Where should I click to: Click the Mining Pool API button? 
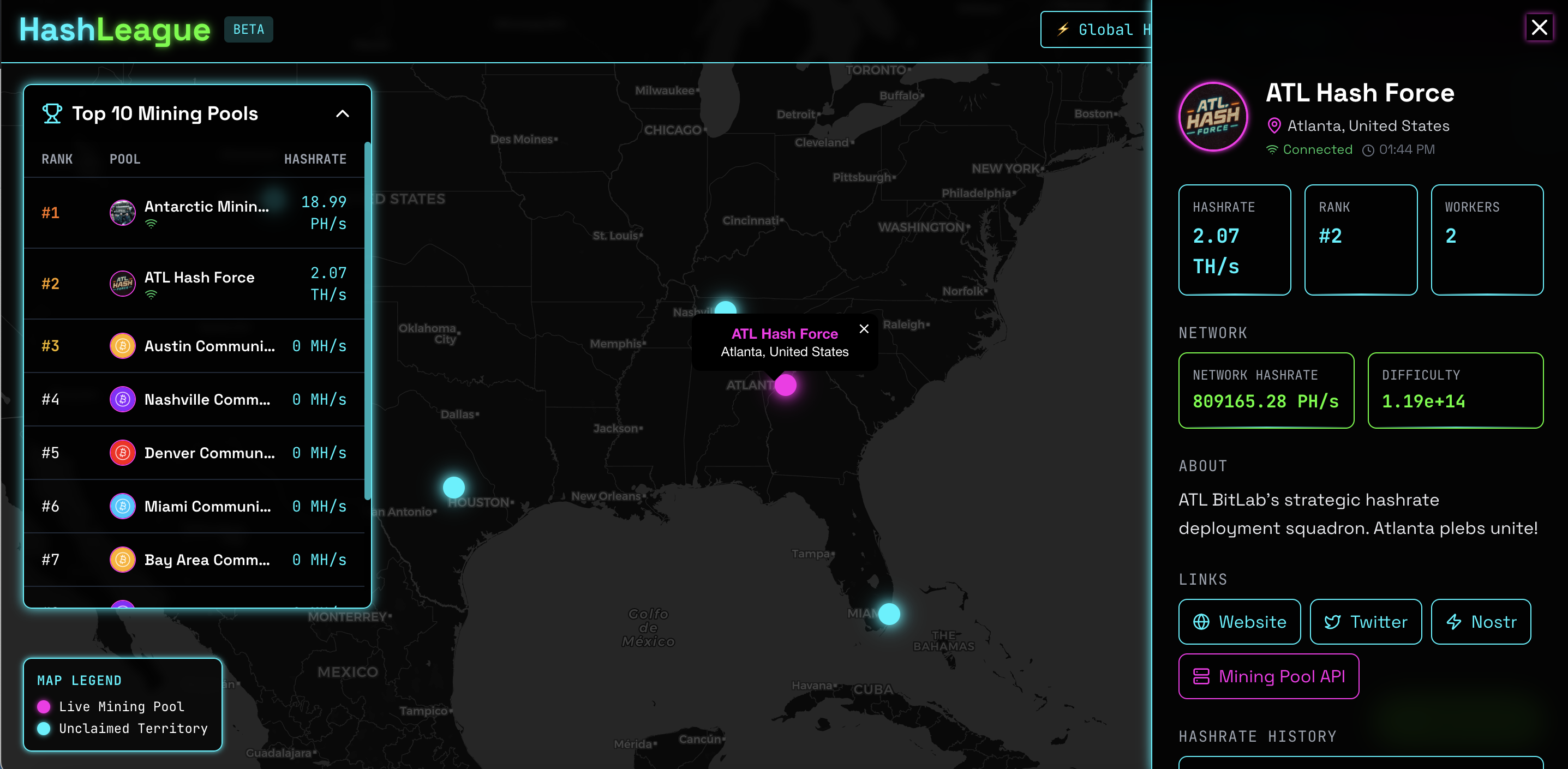(x=1268, y=676)
